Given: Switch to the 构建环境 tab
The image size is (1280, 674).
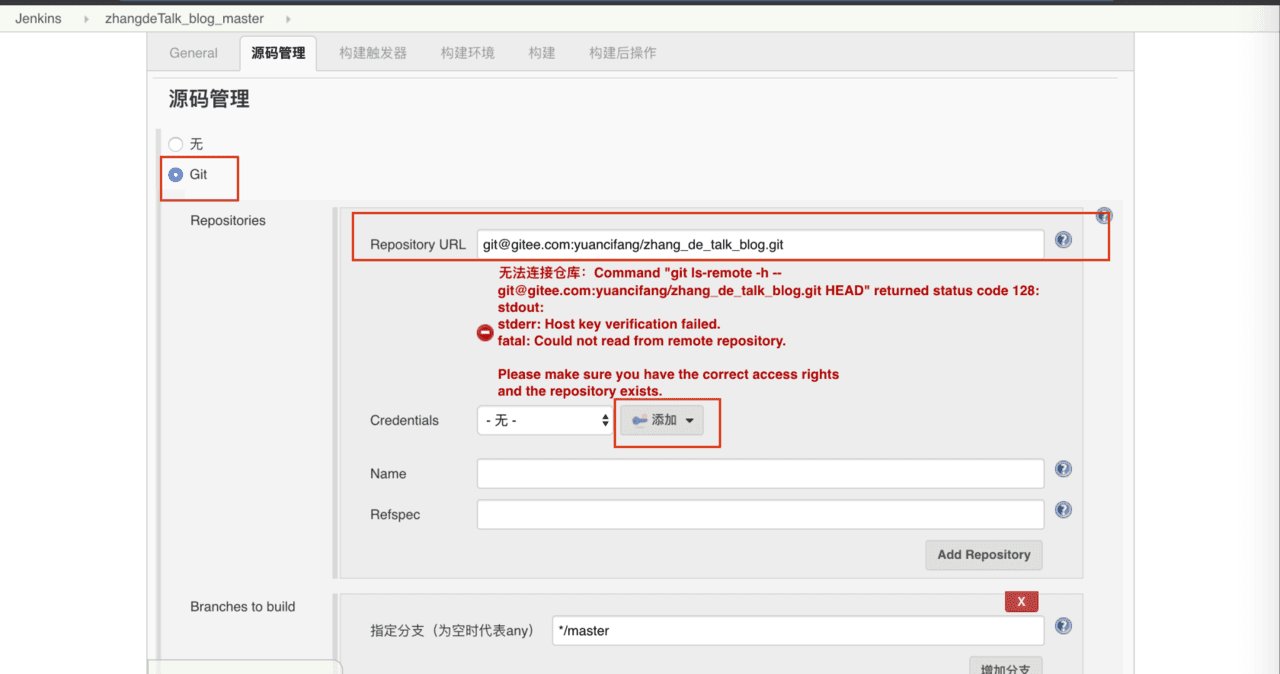Looking at the screenshot, I should pos(468,53).
